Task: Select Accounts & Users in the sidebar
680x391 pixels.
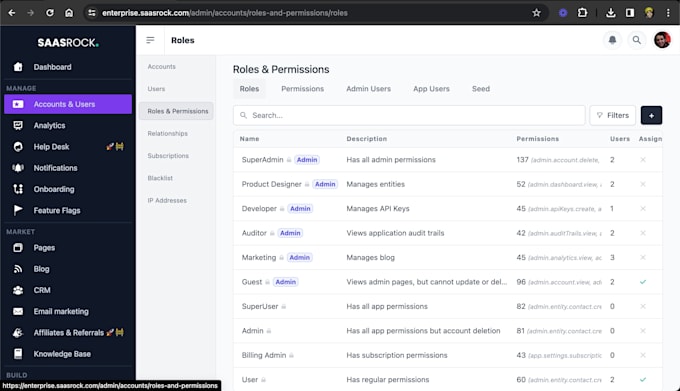Action: 68,104
